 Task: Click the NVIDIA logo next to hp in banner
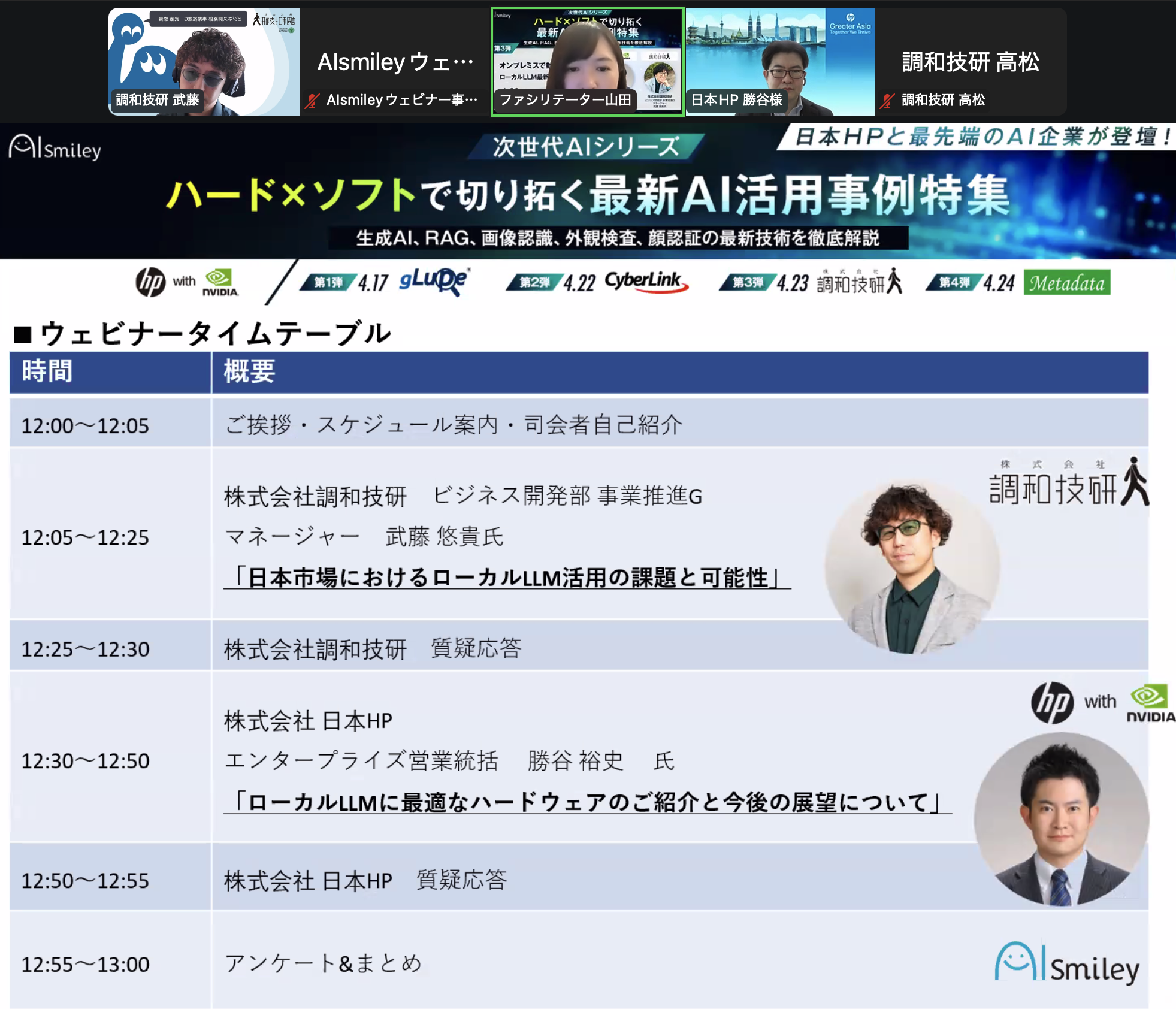(x=220, y=282)
